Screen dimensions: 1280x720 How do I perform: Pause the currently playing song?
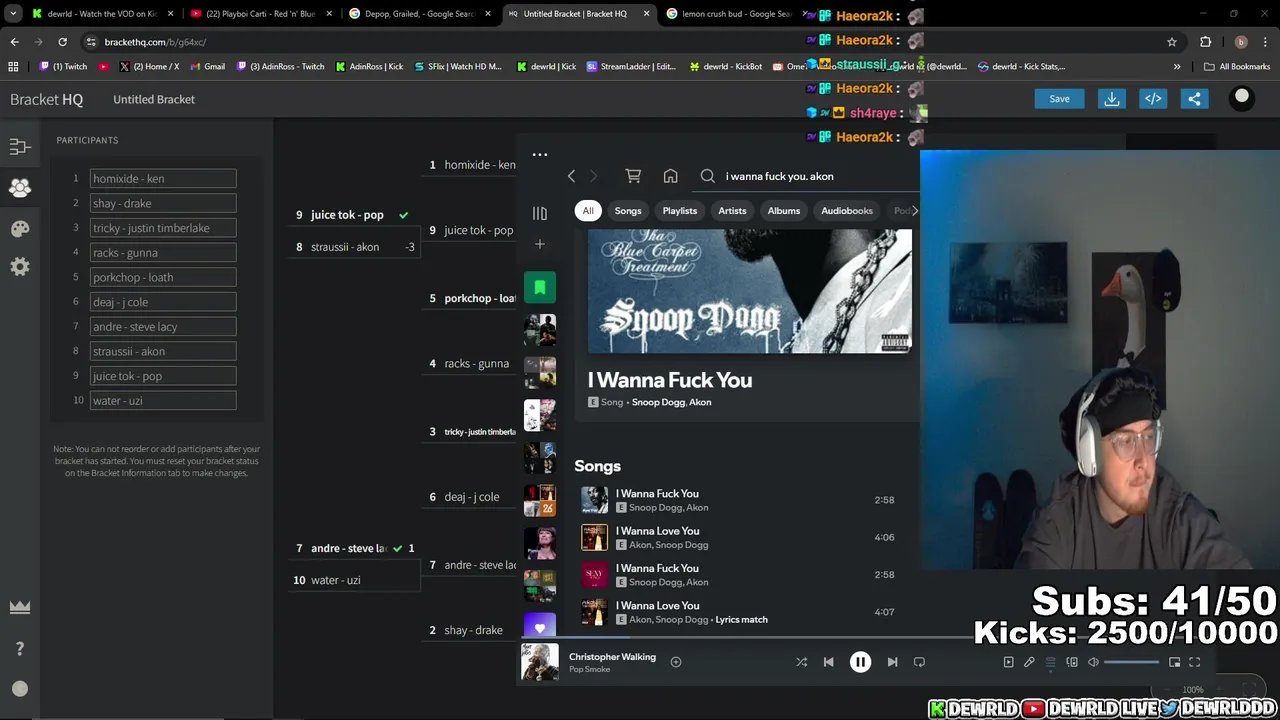[x=860, y=662]
